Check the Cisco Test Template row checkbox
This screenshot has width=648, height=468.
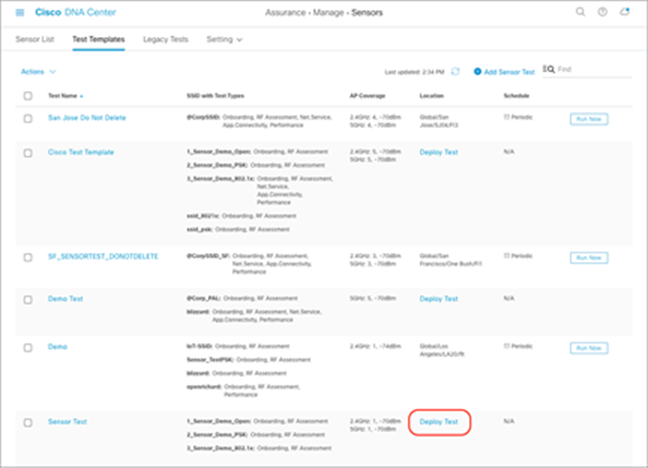click(x=28, y=153)
